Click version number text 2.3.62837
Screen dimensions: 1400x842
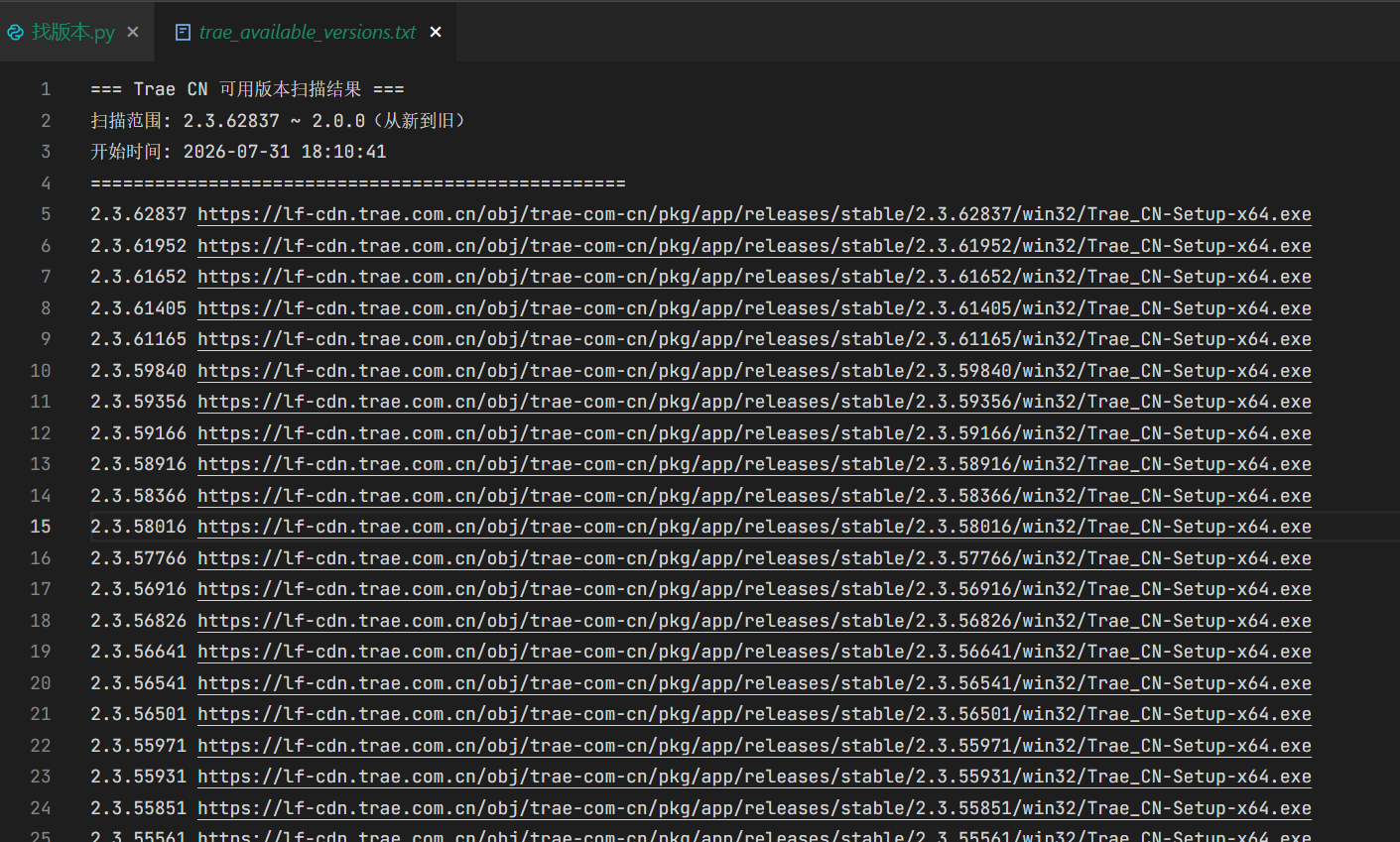138,214
